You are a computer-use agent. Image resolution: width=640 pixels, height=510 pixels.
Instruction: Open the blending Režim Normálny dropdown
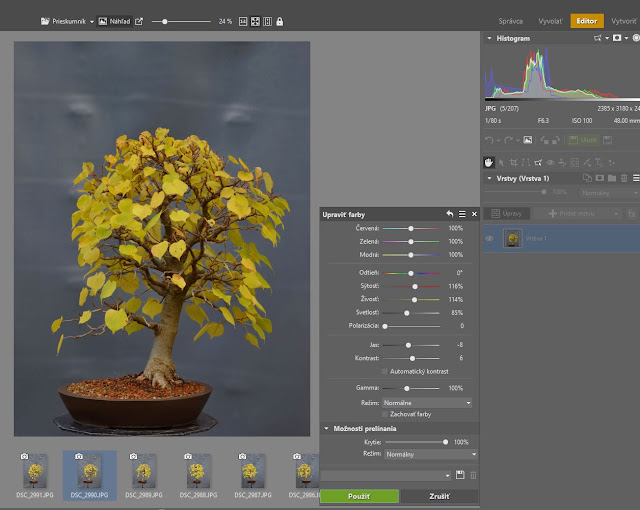click(x=431, y=454)
